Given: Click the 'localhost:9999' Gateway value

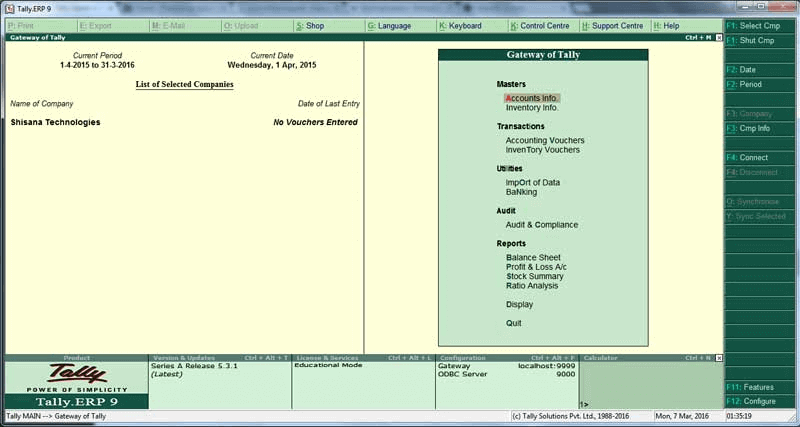Looking at the screenshot, I should [x=546, y=366].
